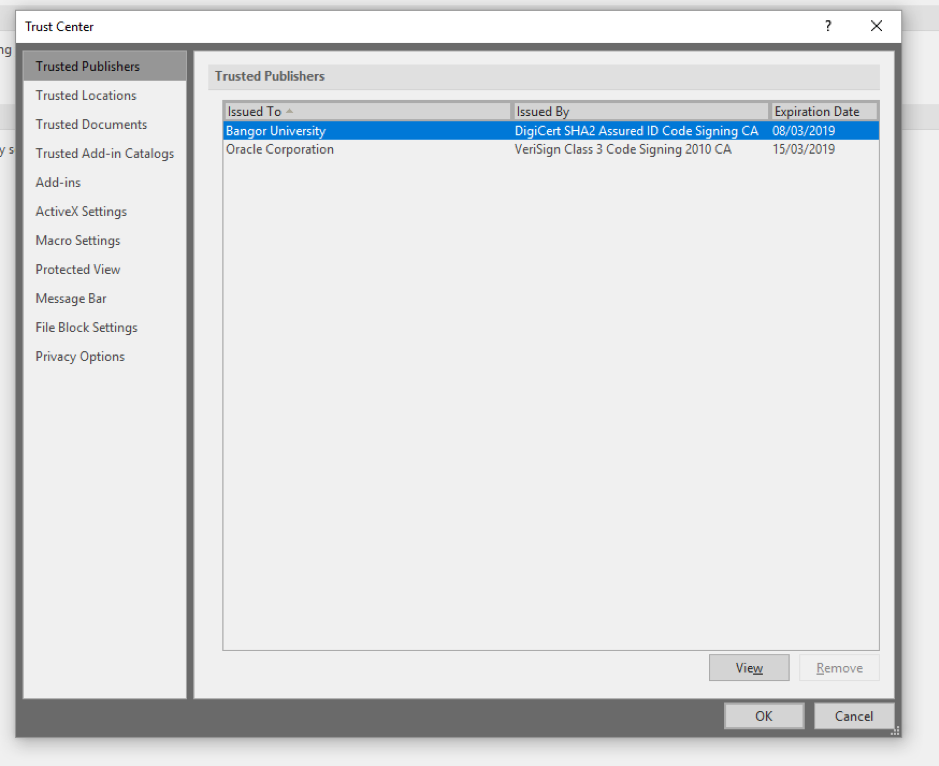Select the Add-ins category
This screenshot has width=939, height=766.
click(105, 182)
